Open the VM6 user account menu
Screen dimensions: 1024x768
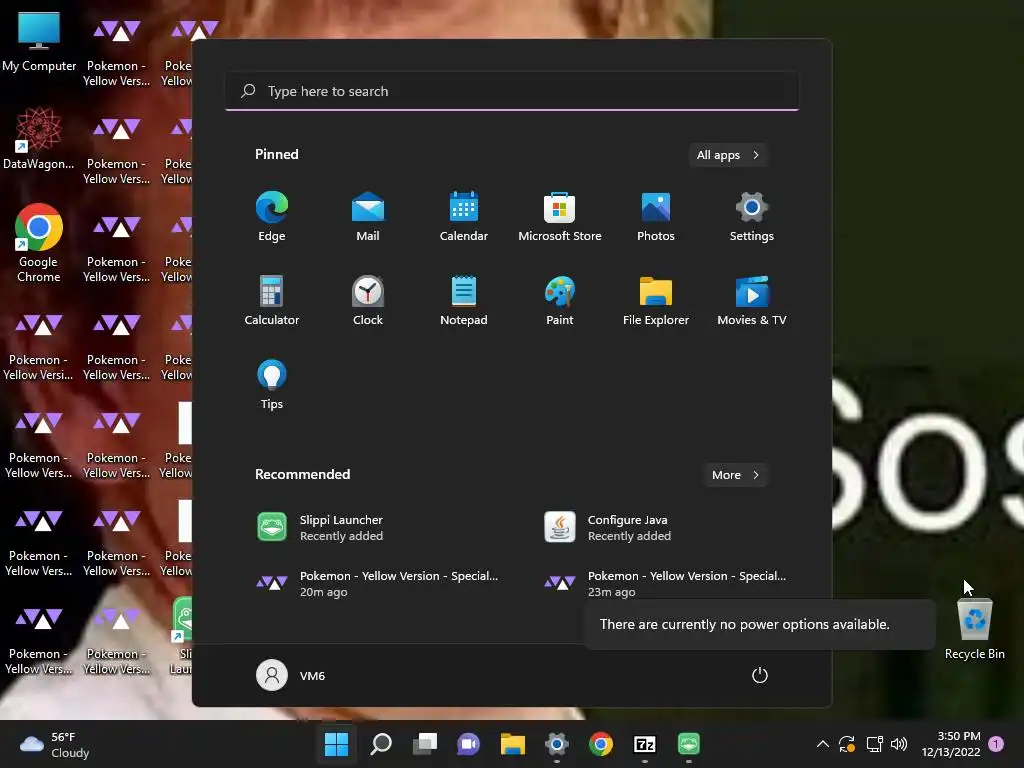[291, 675]
